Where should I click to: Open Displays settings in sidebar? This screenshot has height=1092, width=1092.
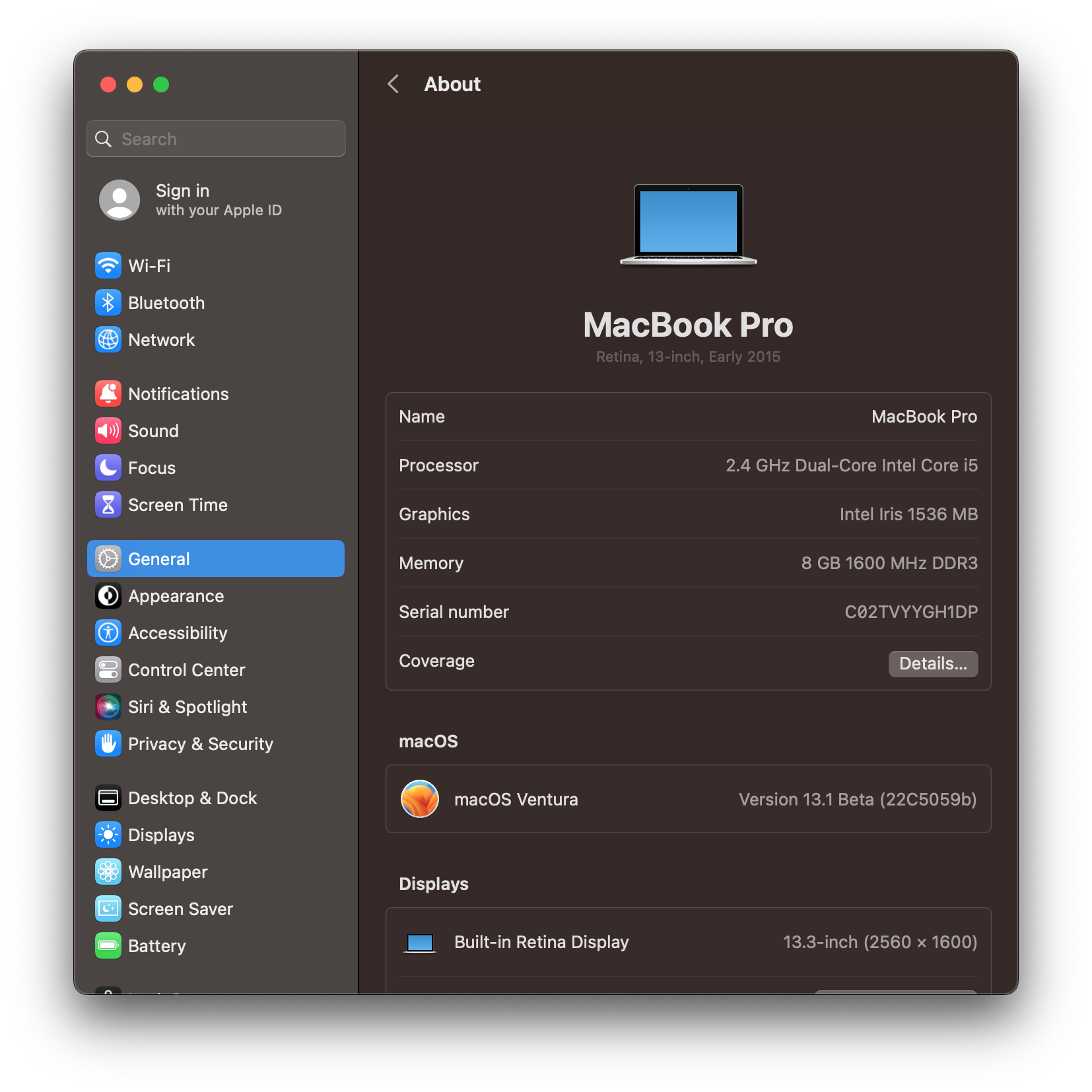pos(216,835)
